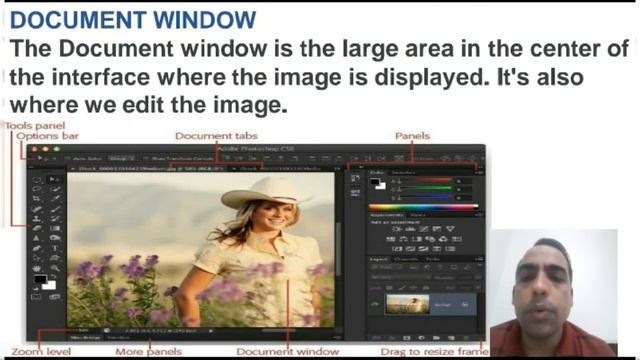This screenshot has height=360, width=640.
Task: Select the Type tool
Action: point(54,248)
